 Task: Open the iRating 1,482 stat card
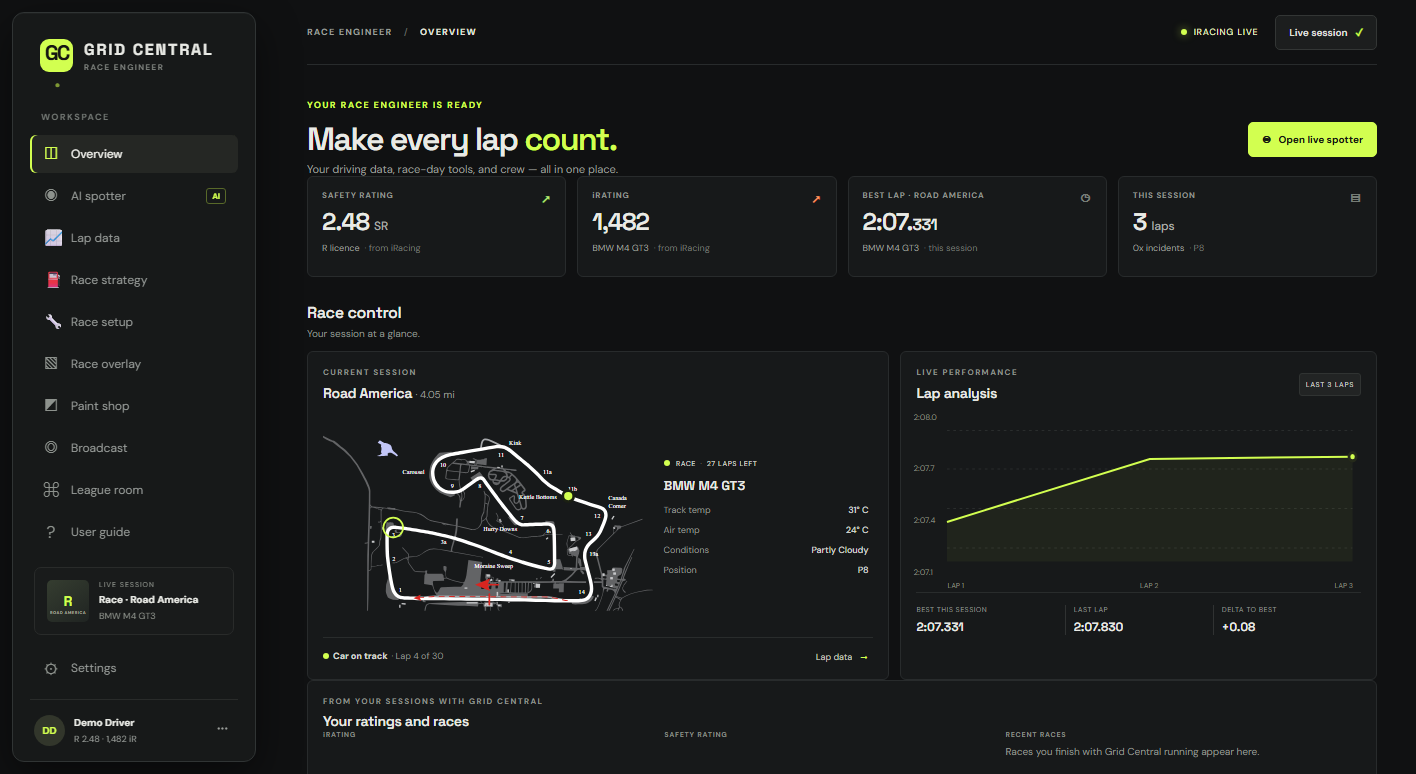[706, 226]
